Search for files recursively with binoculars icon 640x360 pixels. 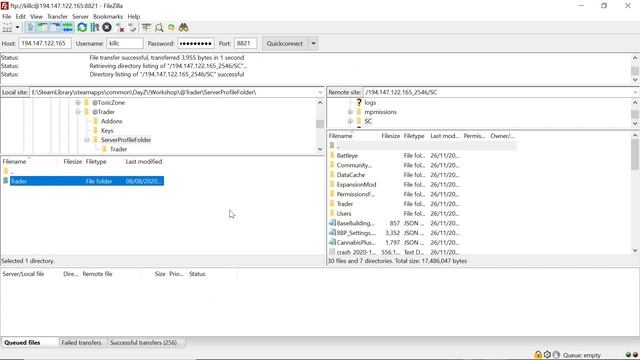(x=184, y=27)
